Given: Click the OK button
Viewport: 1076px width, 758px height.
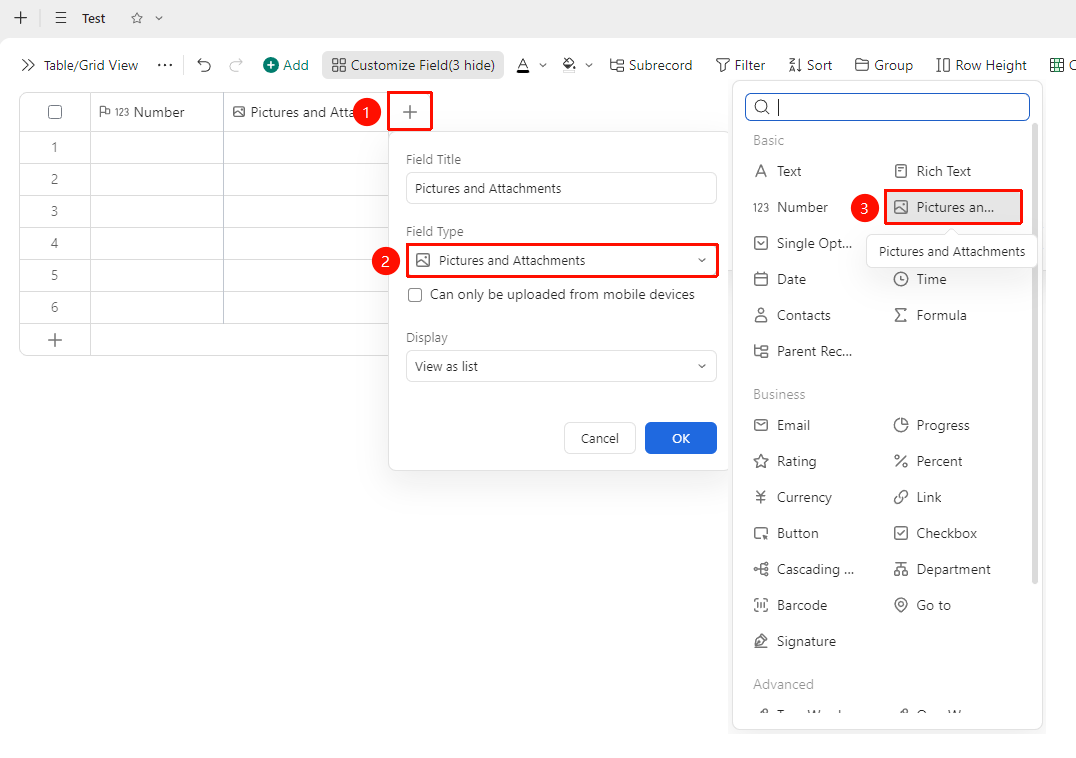Looking at the screenshot, I should point(681,438).
